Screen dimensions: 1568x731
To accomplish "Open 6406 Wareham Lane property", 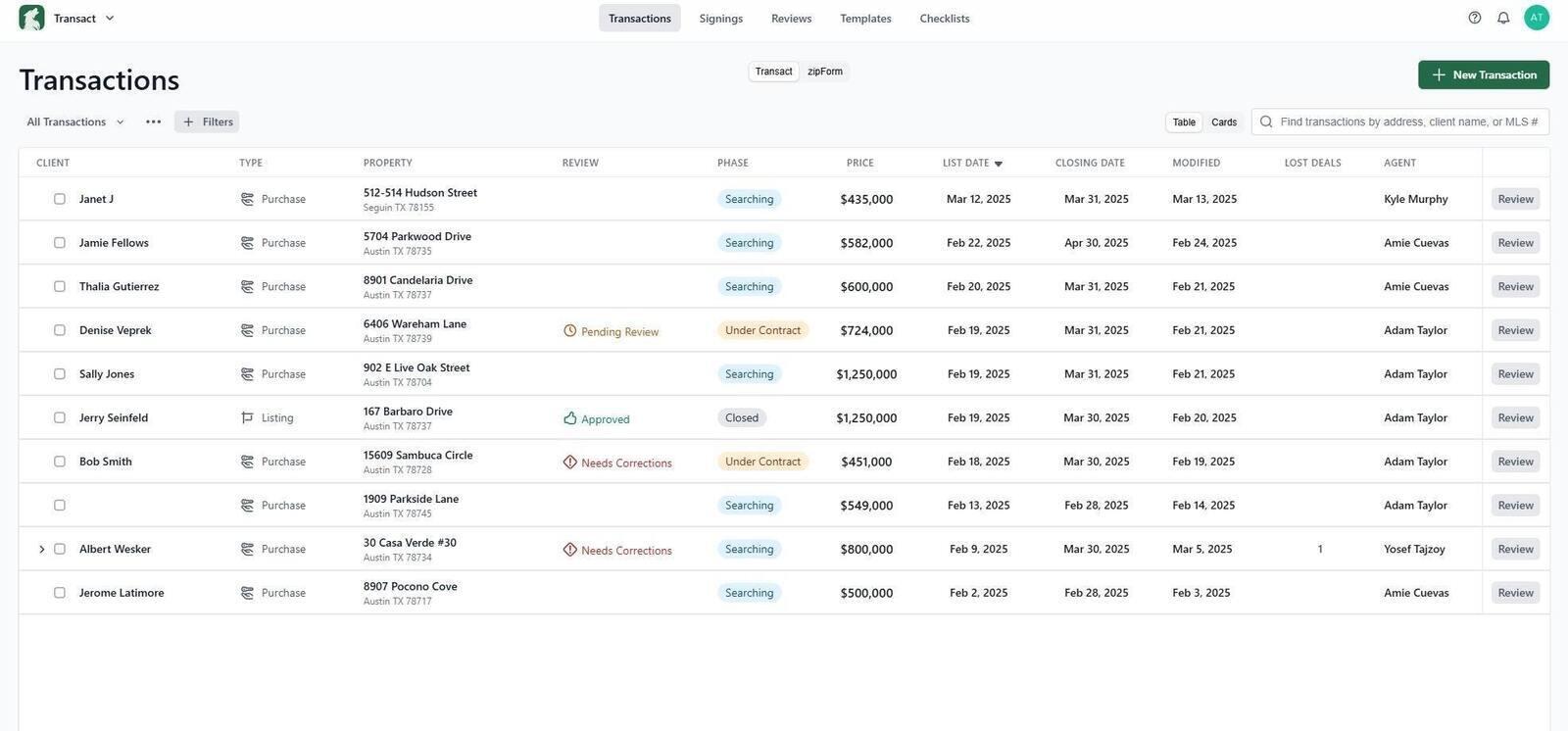I will 416,324.
